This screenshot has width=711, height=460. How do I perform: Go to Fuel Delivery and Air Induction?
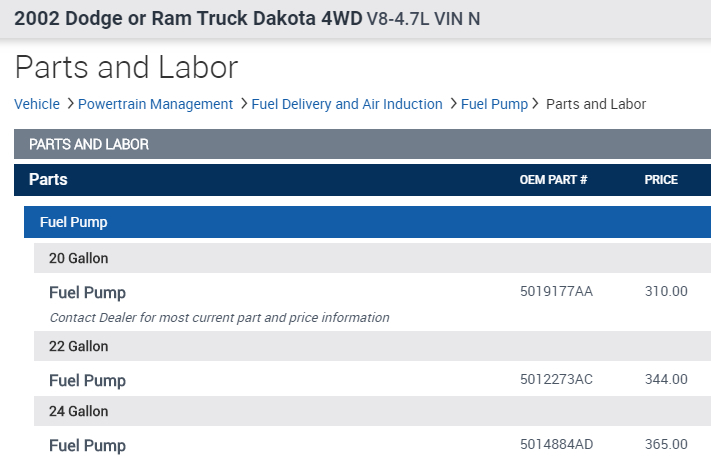pos(346,104)
